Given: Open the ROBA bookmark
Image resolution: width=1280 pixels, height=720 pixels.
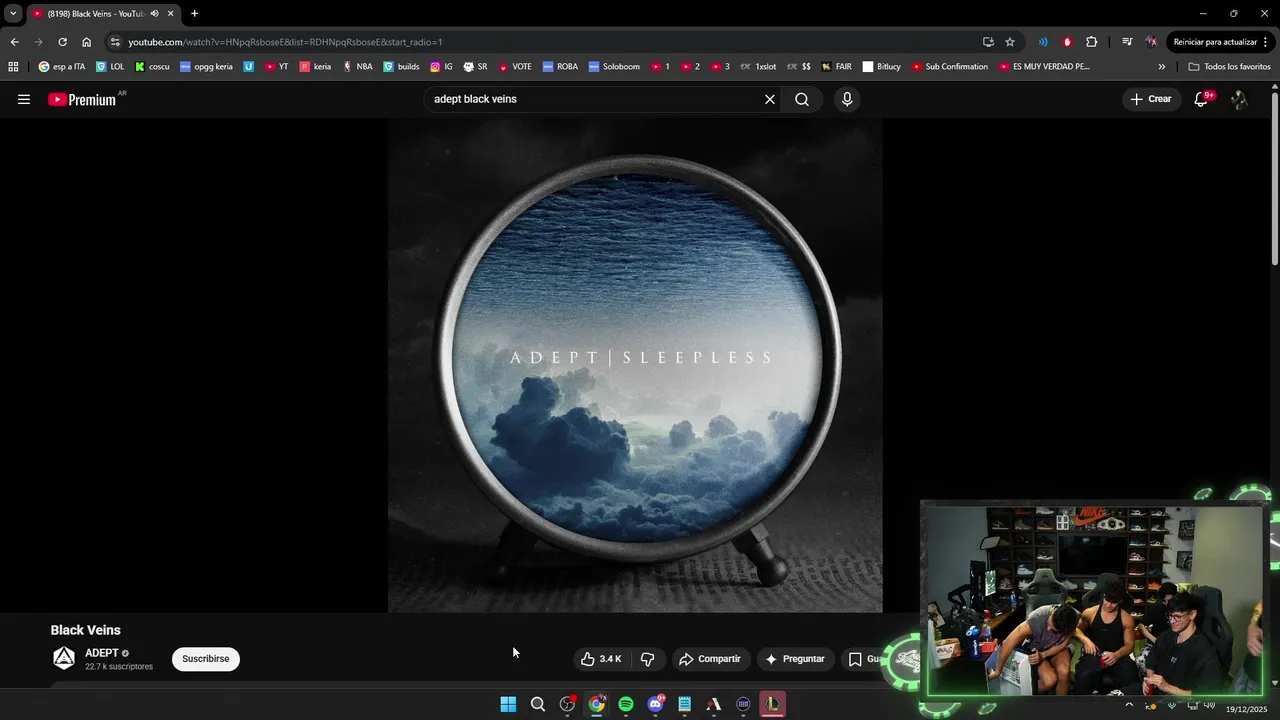Looking at the screenshot, I should click(x=560, y=67).
